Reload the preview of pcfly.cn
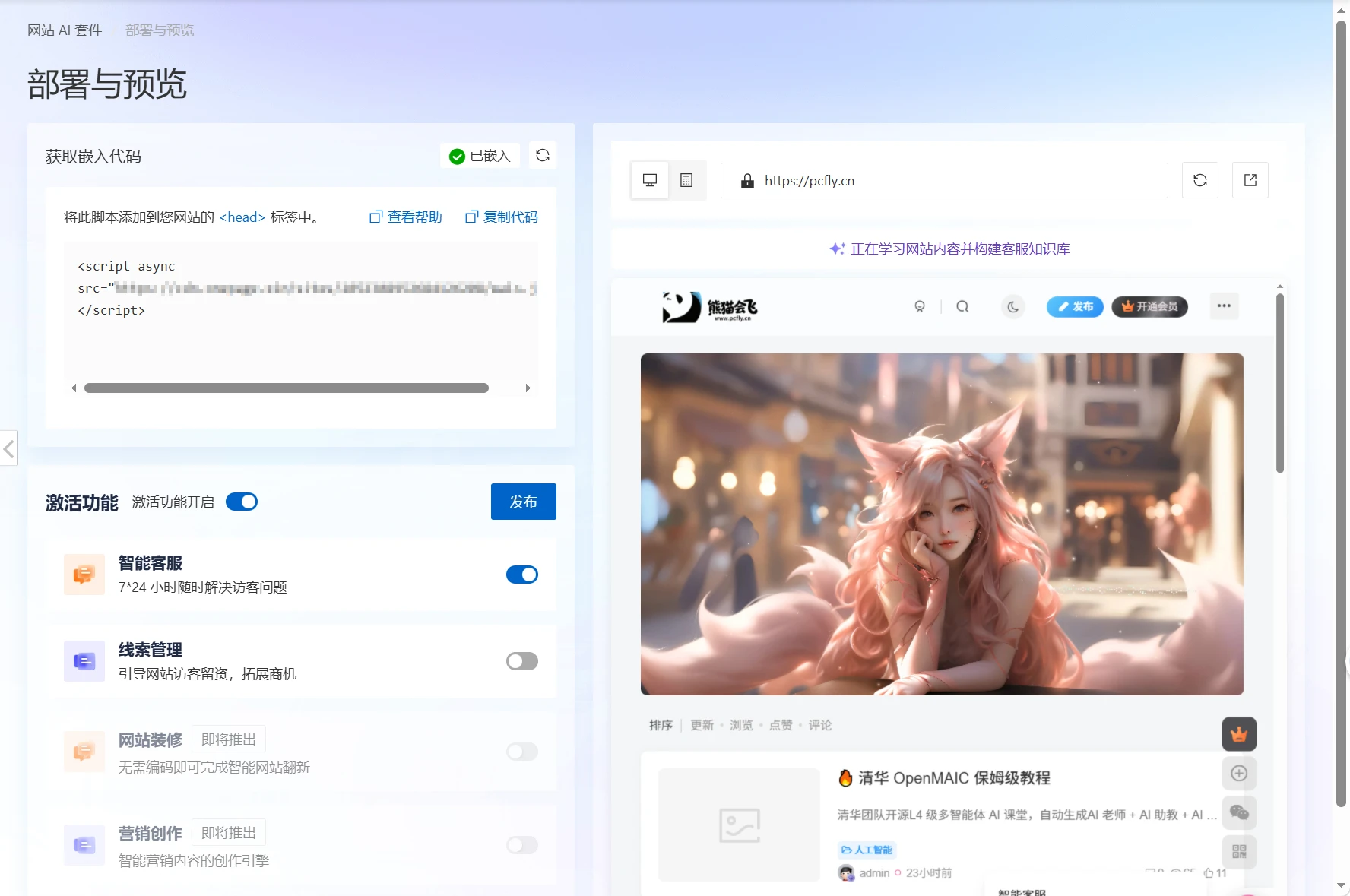Image resolution: width=1350 pixels, height=896 pixels. (x=1200, y=180)
